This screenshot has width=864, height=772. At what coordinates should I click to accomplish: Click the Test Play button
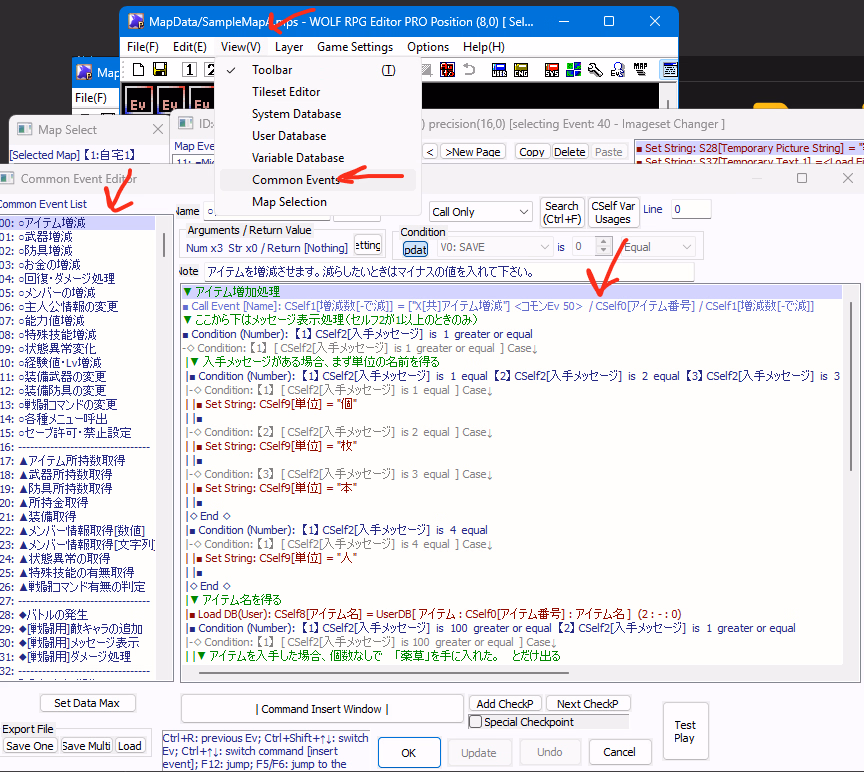tap(685, 731)
